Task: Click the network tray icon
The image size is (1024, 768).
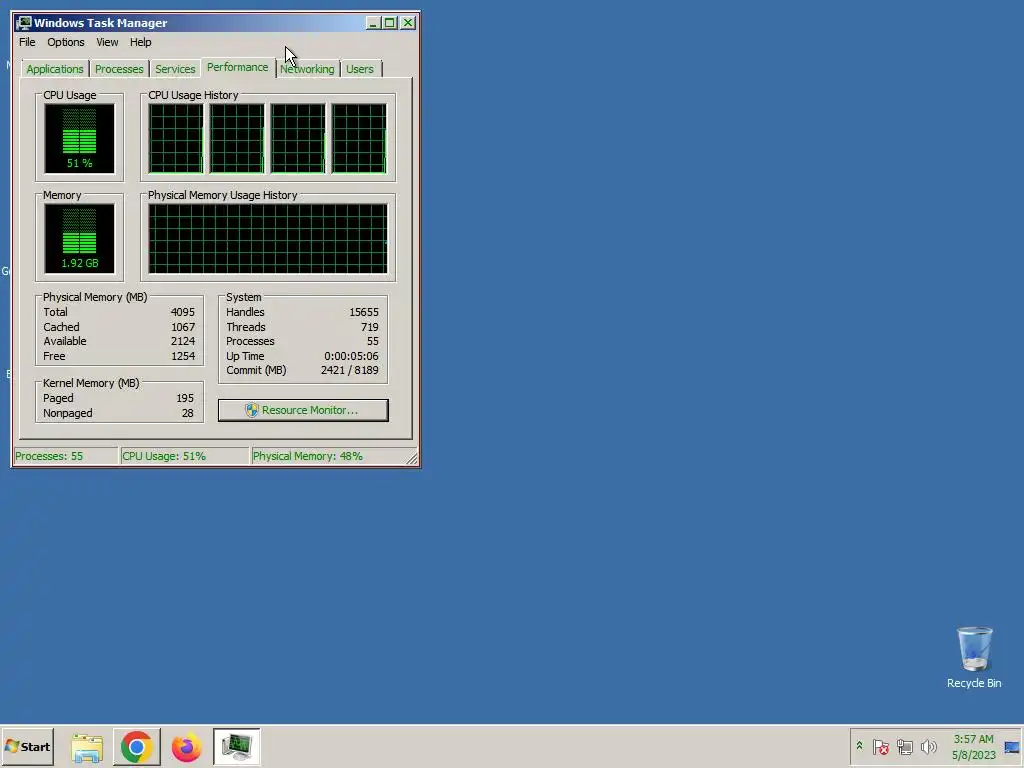Action: click(904, 746)
